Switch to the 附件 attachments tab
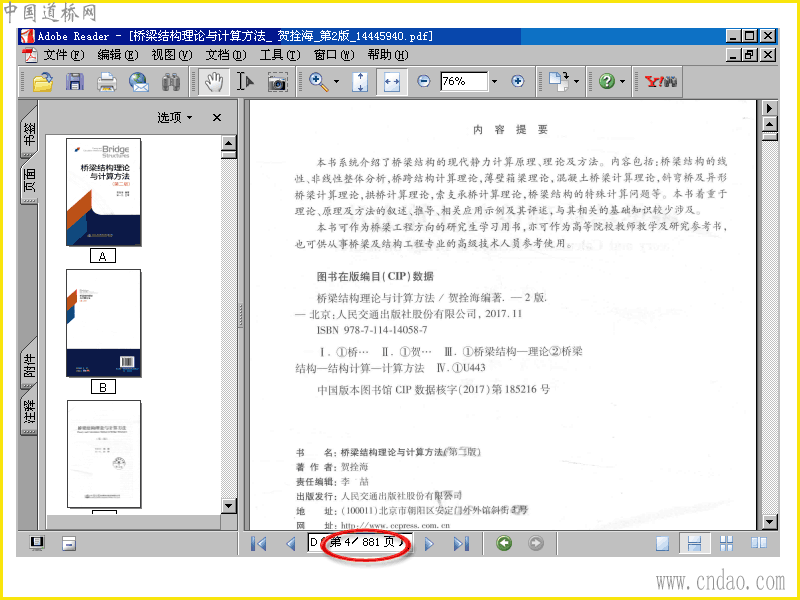The image size is (800, 600). 29,365
